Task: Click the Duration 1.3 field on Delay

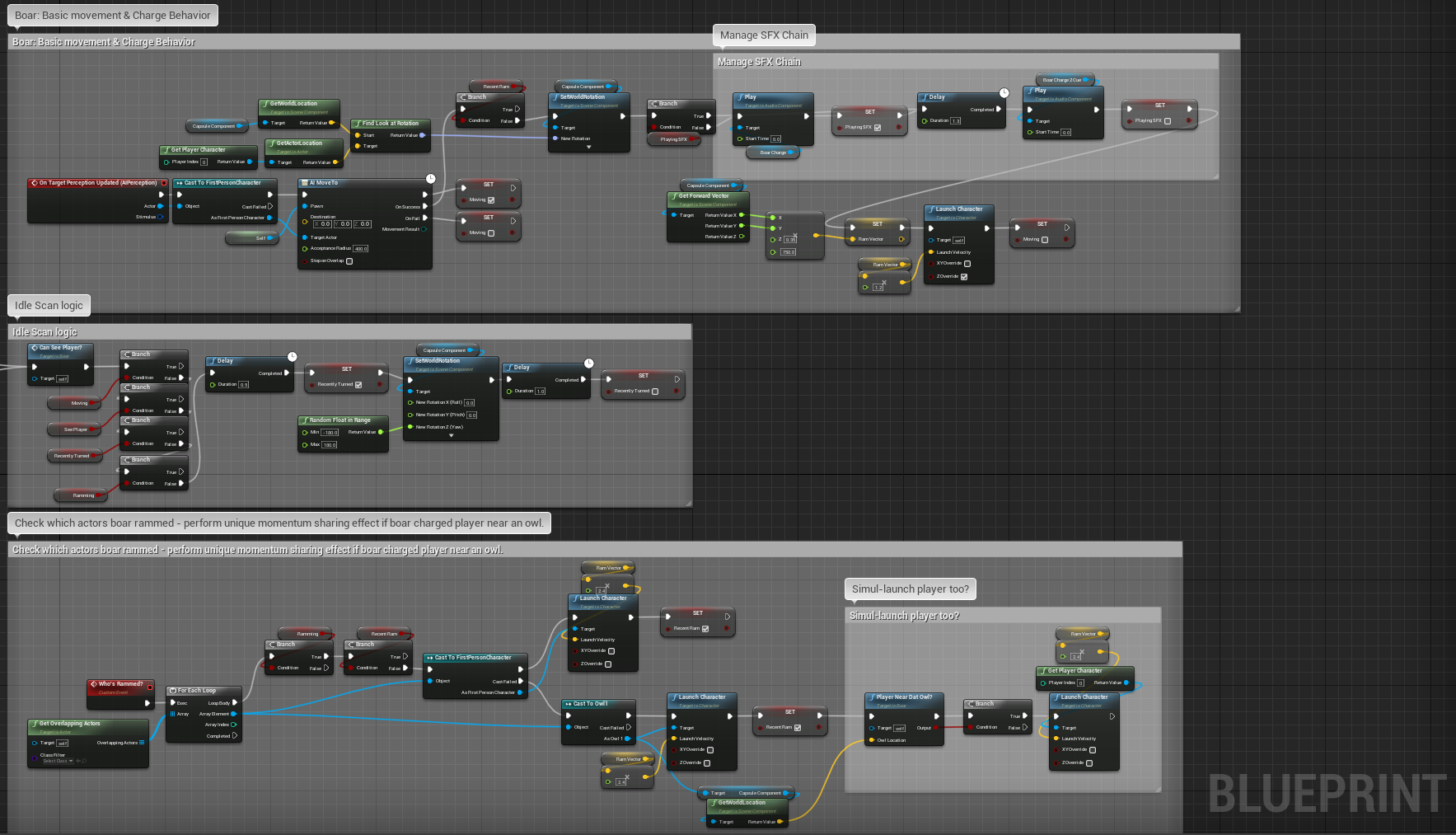Action: tap(956, 121)
